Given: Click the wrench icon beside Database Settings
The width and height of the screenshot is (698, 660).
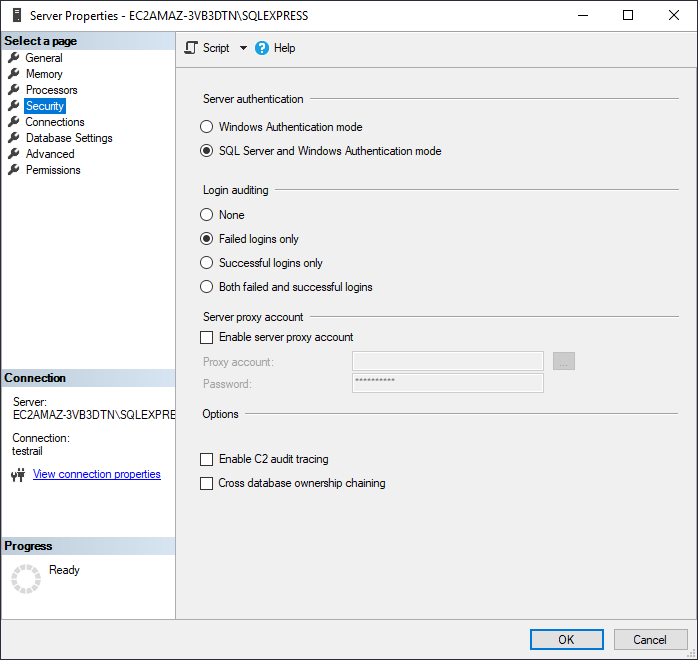Looking at the screenshot, I should coord(14,138).
